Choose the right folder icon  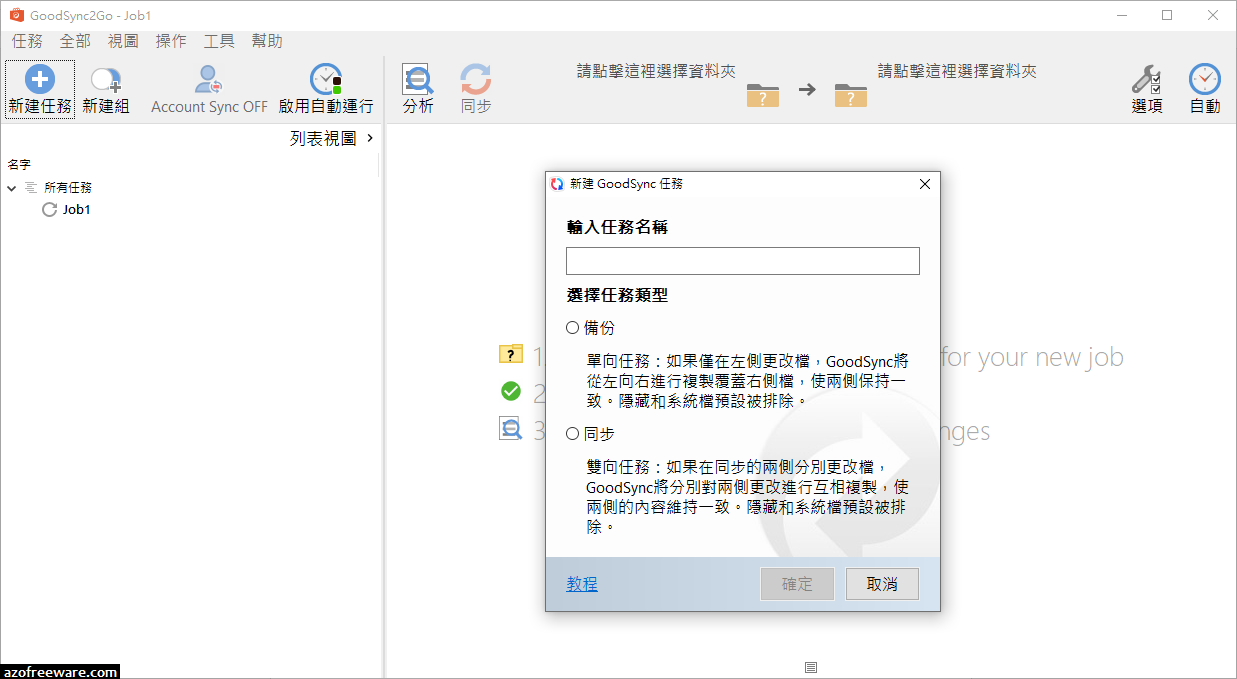coord(851,95)
